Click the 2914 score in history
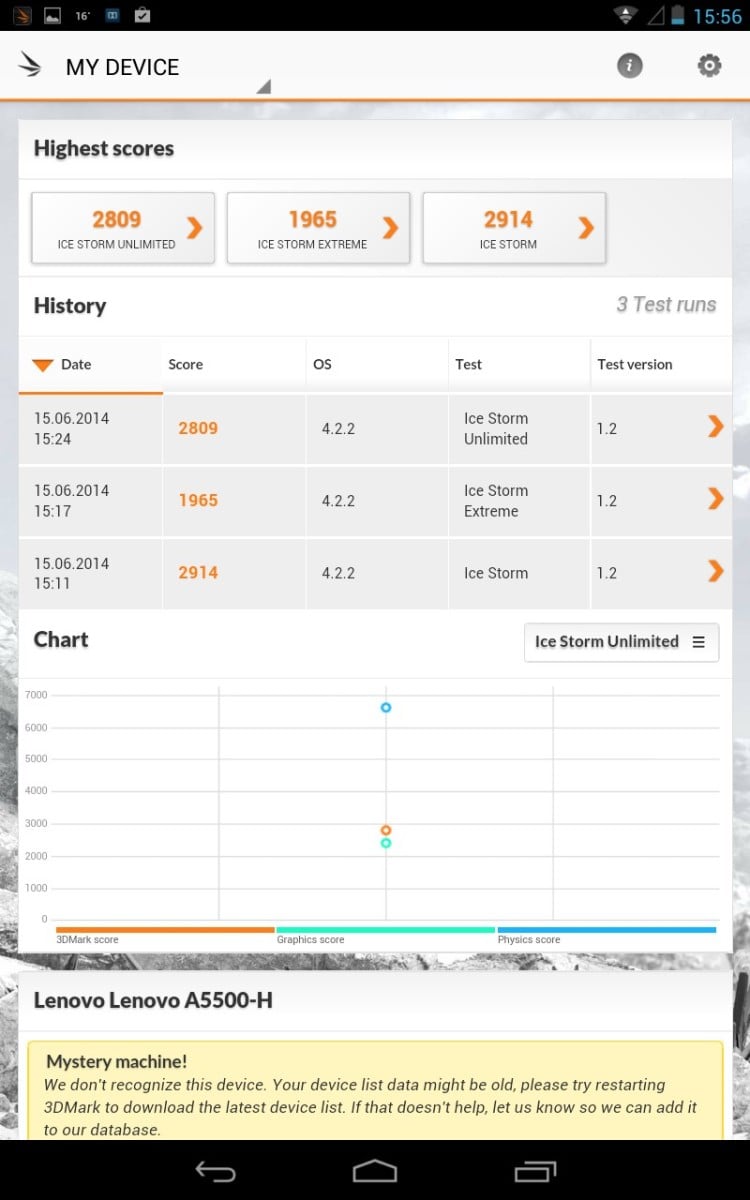This screenshot has height=1200, width=750. click(x=198, y=572)
